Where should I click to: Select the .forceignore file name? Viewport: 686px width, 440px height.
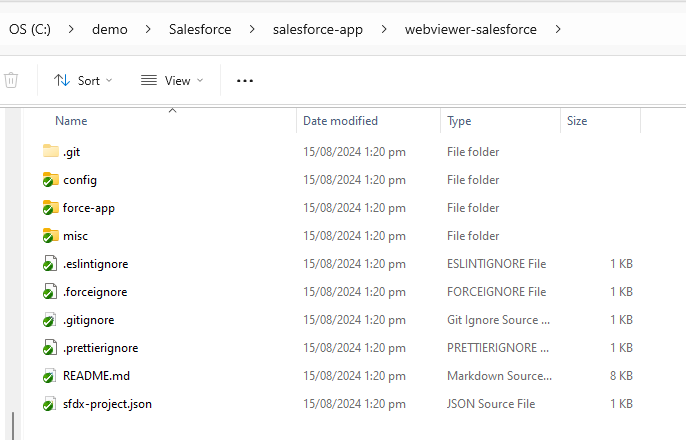[95, 292]
